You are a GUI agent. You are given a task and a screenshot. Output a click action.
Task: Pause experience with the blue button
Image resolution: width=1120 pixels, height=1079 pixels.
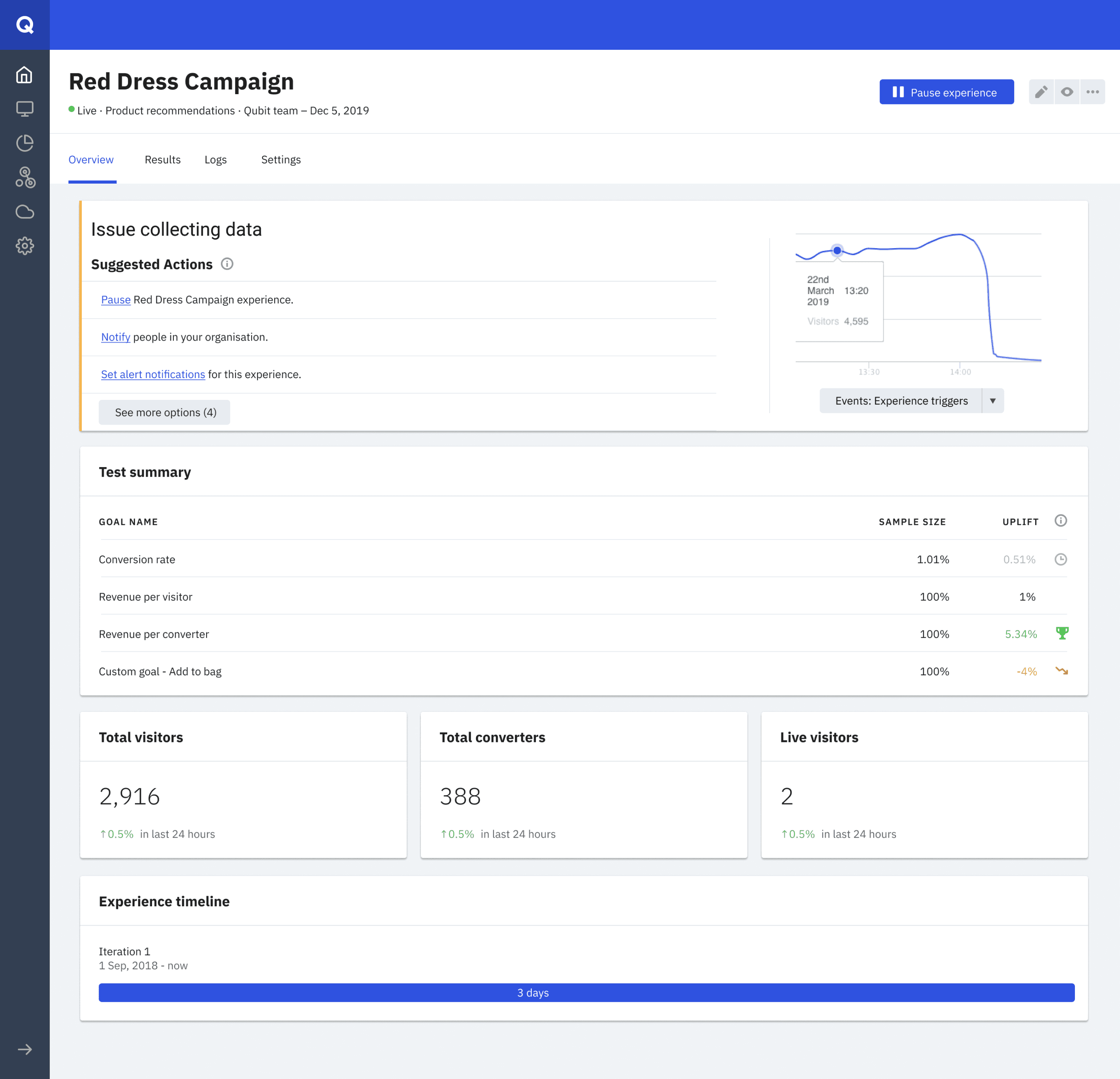click(946, 92)
